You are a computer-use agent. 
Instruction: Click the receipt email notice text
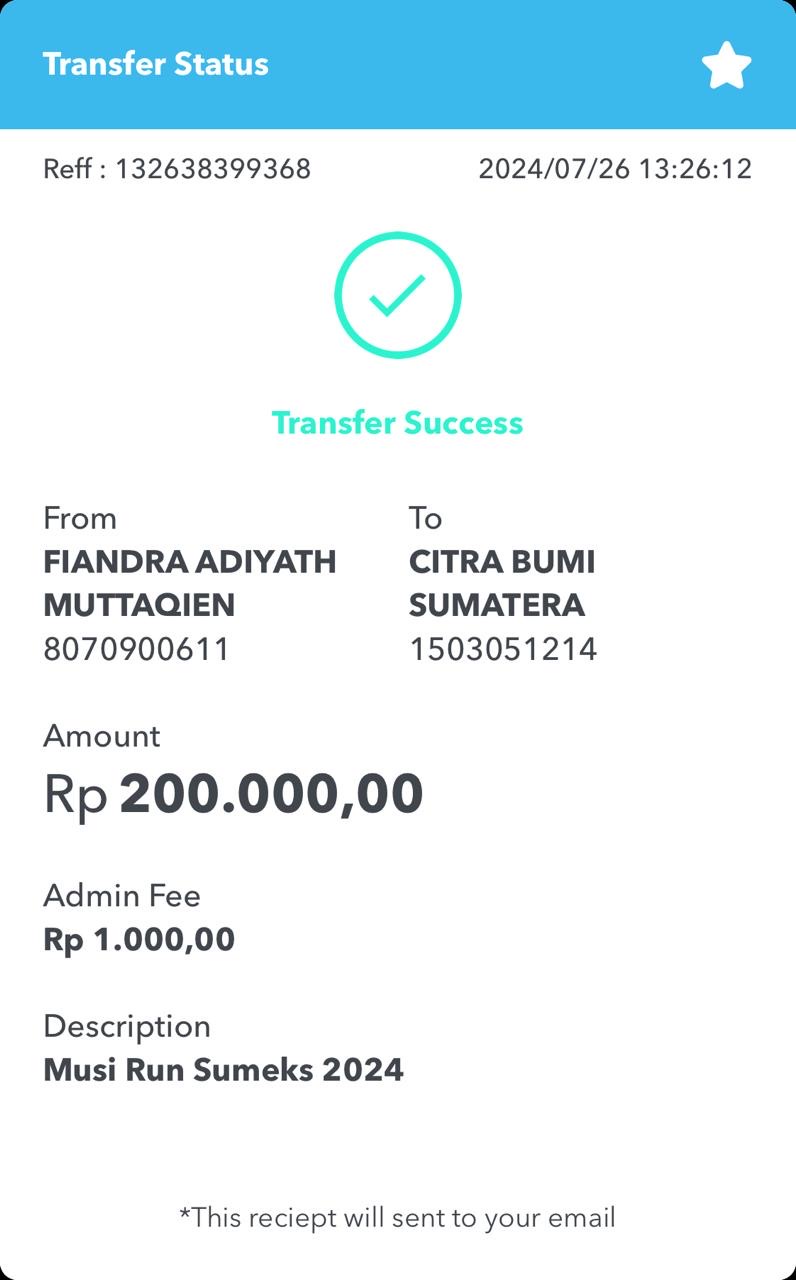(398, 1218)
